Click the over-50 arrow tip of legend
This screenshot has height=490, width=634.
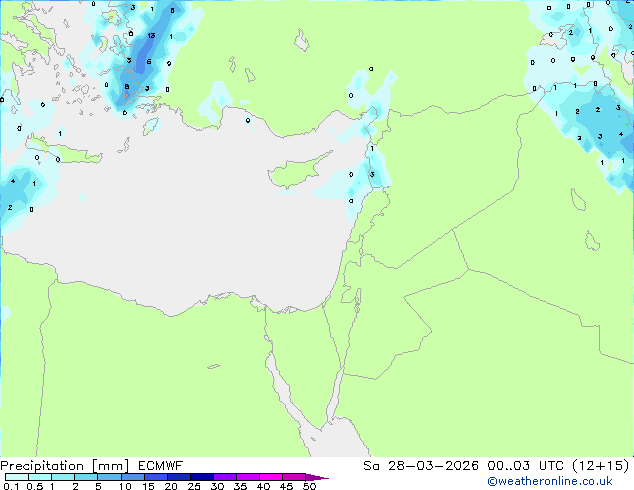(317, 477)
